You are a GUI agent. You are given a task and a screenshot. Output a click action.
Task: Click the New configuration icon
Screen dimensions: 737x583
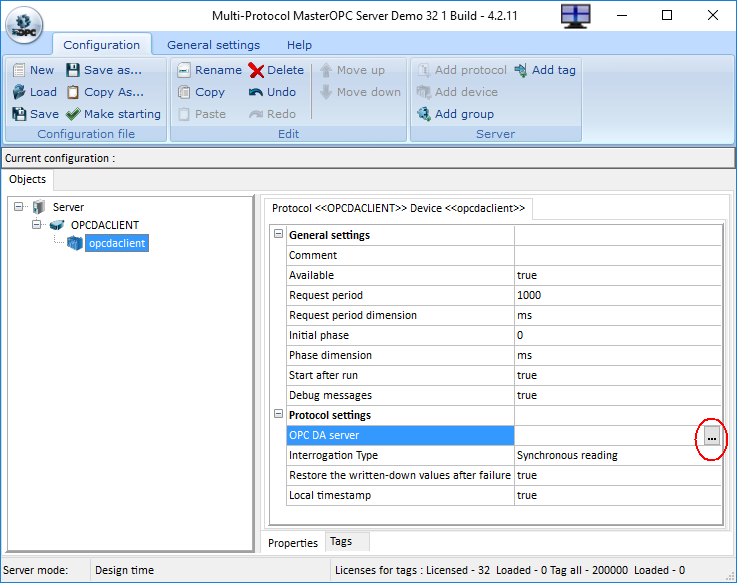tap(19, 70)
